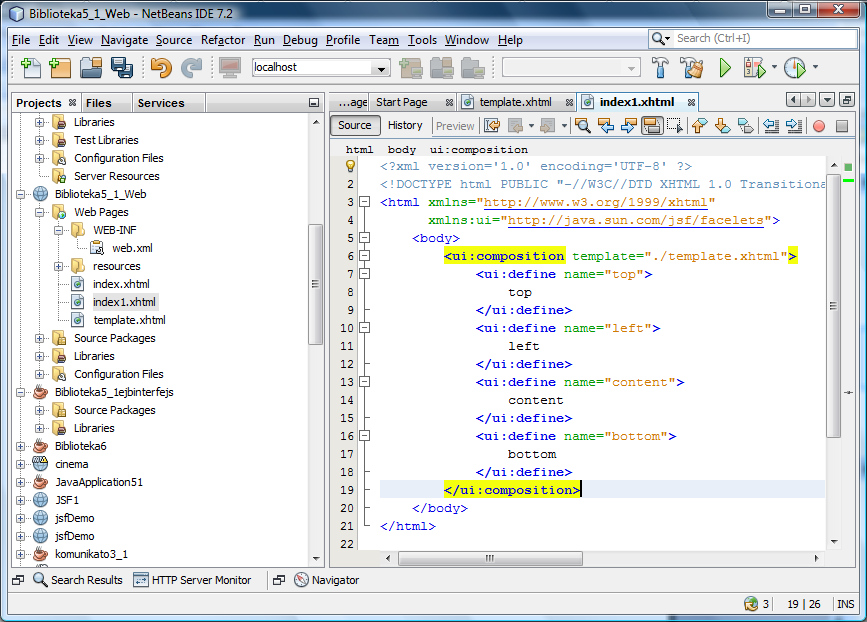Select index.xhtml in project tree

(x=121, y=284)
